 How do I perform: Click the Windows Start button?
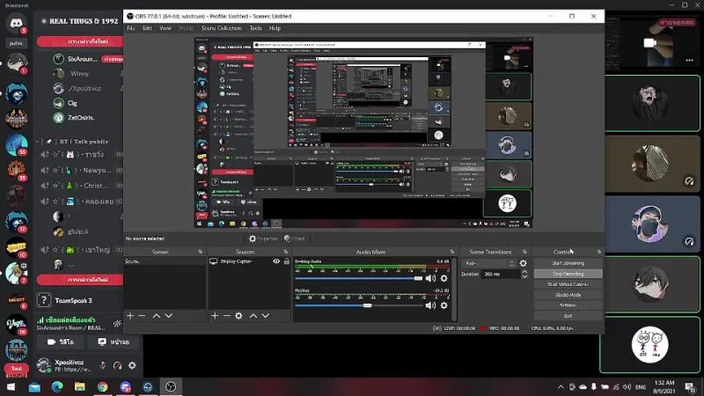[x=11, y=387]
